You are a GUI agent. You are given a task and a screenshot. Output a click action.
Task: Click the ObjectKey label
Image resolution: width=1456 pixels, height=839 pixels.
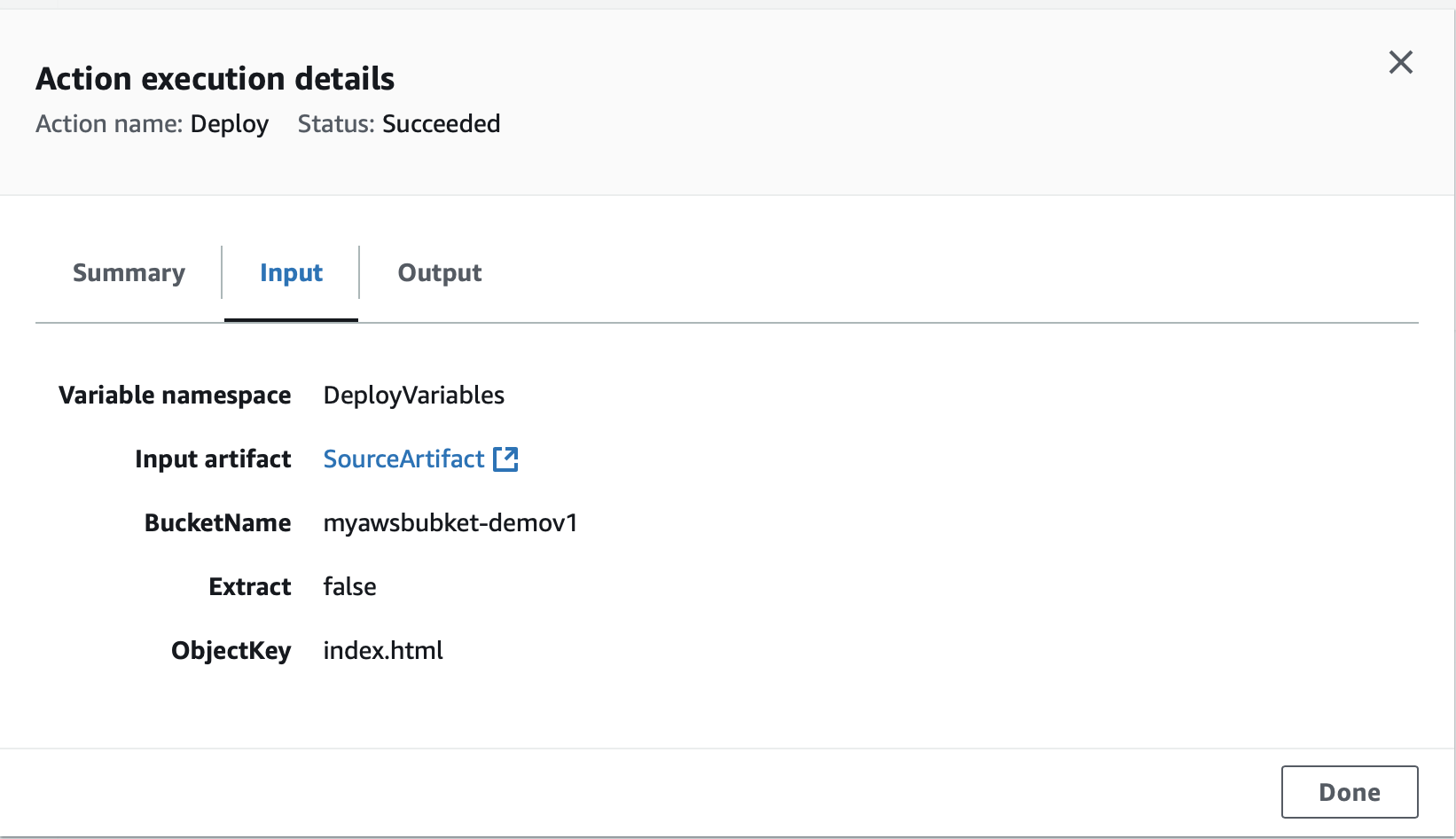[231, 651]
